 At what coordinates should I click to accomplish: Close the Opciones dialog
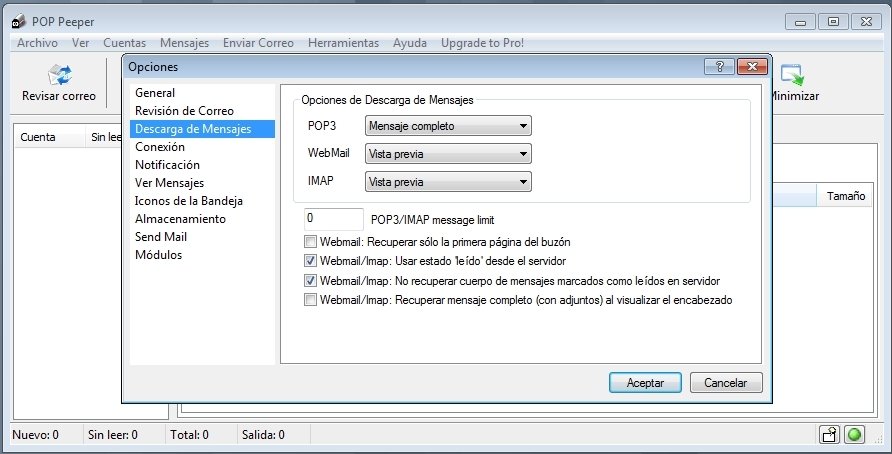tap(752, 67)
